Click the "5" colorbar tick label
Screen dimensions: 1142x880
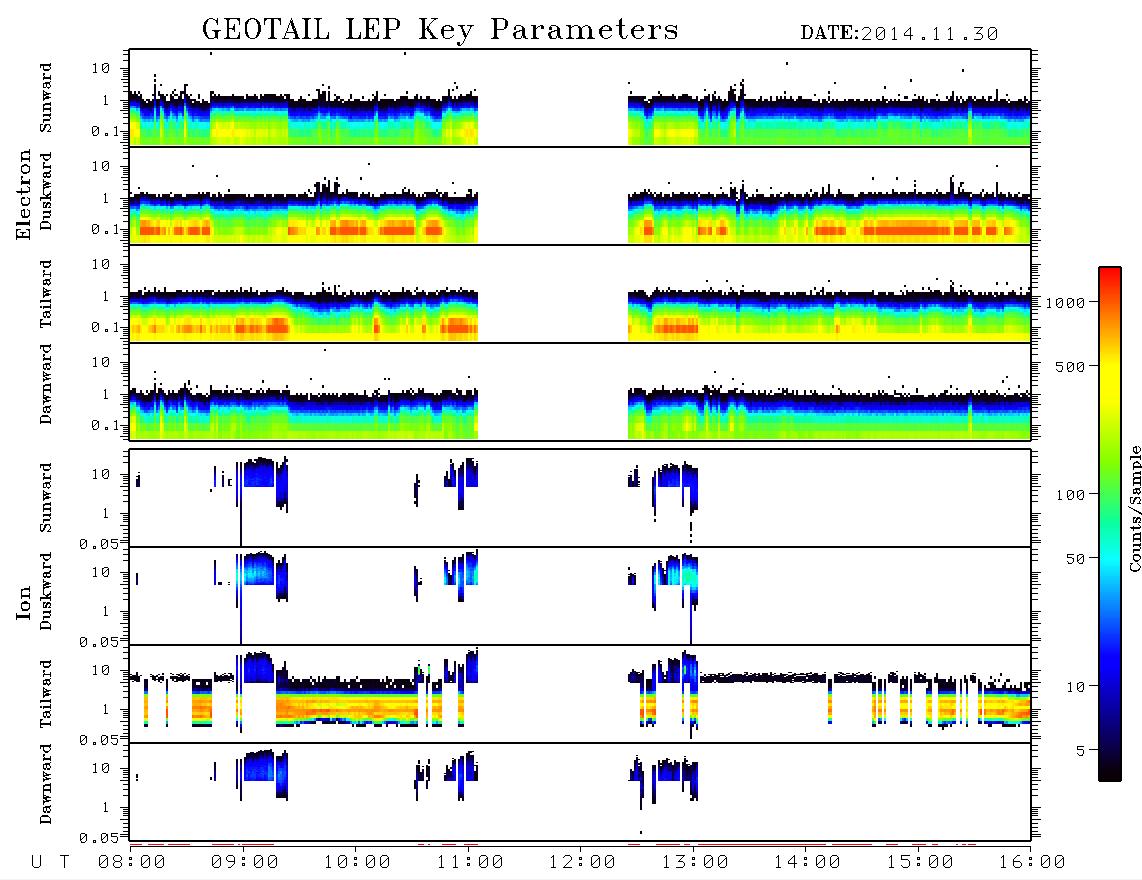pyautogui.click(x=1081, y=751)
